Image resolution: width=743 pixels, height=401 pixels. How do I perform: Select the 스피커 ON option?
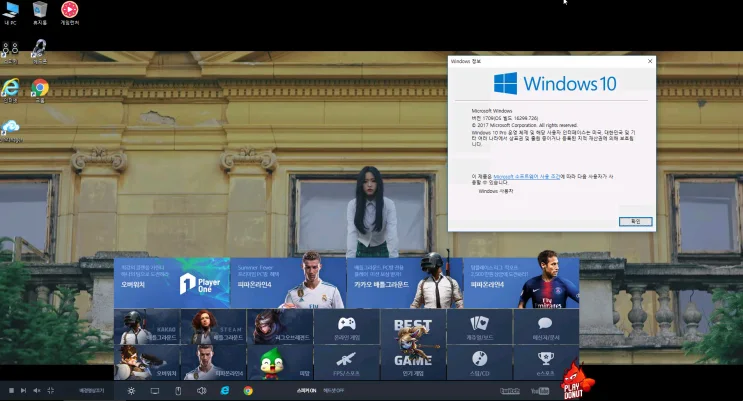306,391
